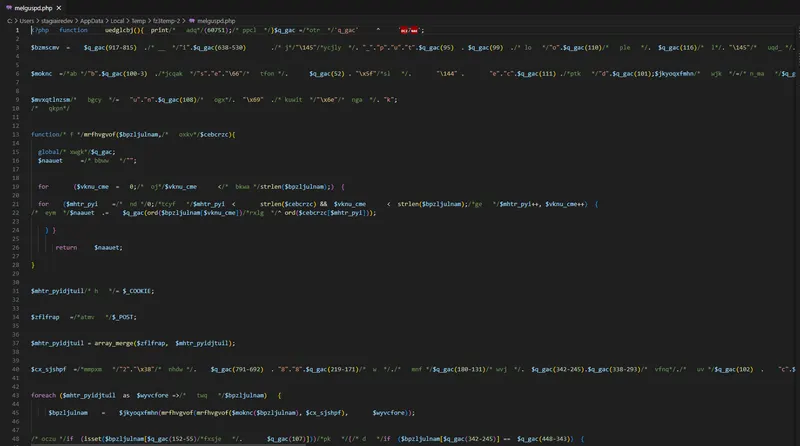The image size is (800, 446).
Task: Click the print statement on line 1
Action: [159, 30]
